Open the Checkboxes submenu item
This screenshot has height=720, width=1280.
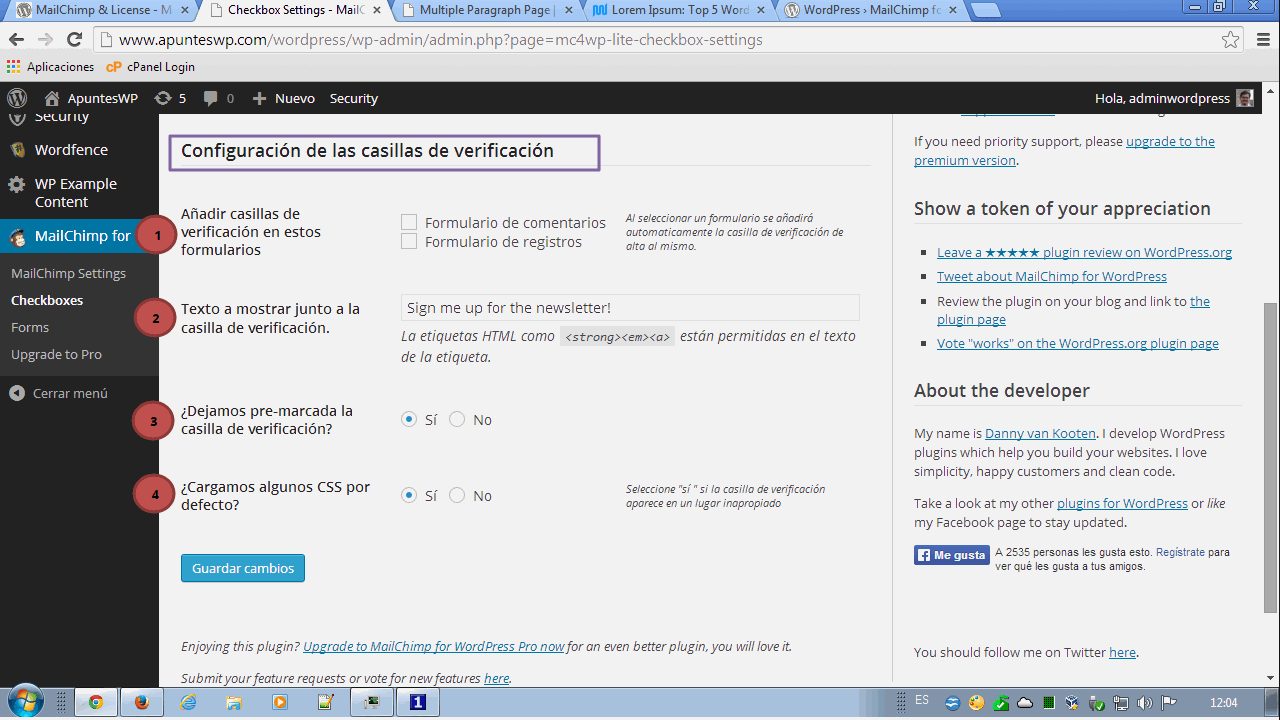coord(47,300)
